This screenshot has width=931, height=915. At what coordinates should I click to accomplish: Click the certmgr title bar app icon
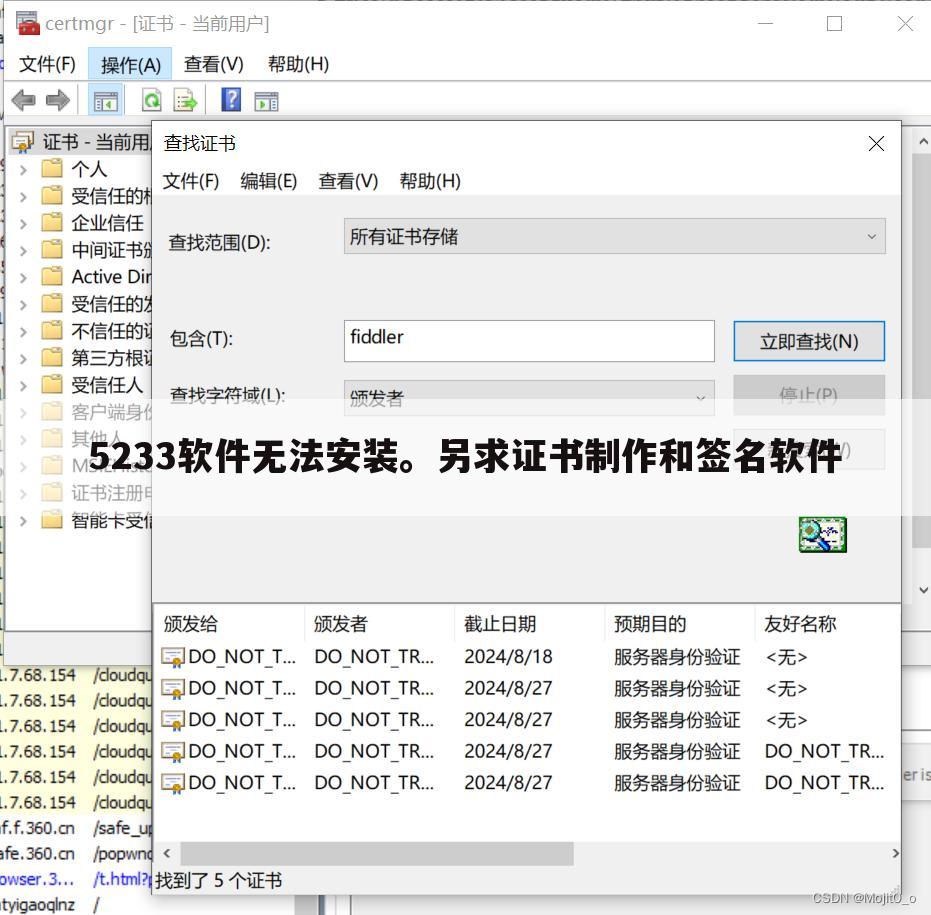pos(28,23)
